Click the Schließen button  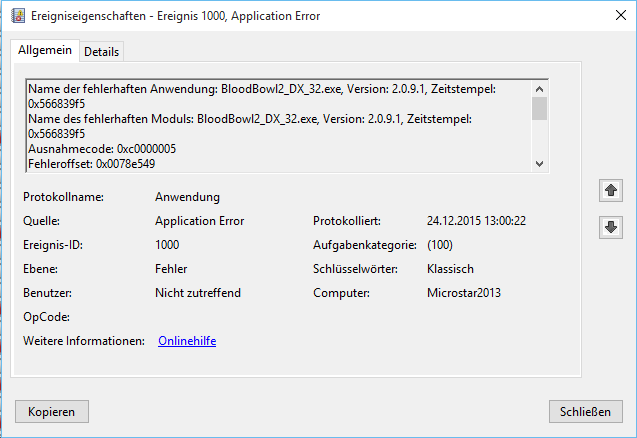[x=586, y=412]
